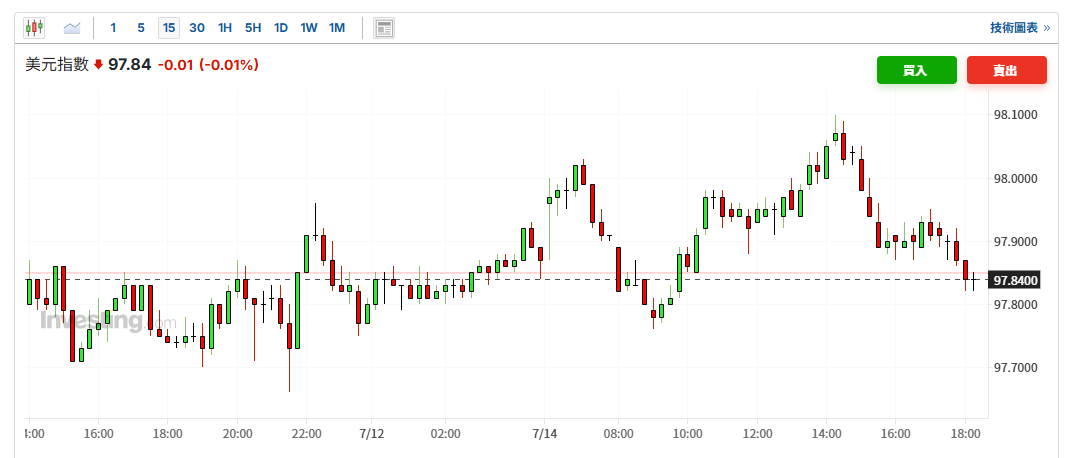Image resolution: width=1069 pixels, height=458 pixels.
Task: Switch to the area chart type icon
Action: [x=72, y=28]
